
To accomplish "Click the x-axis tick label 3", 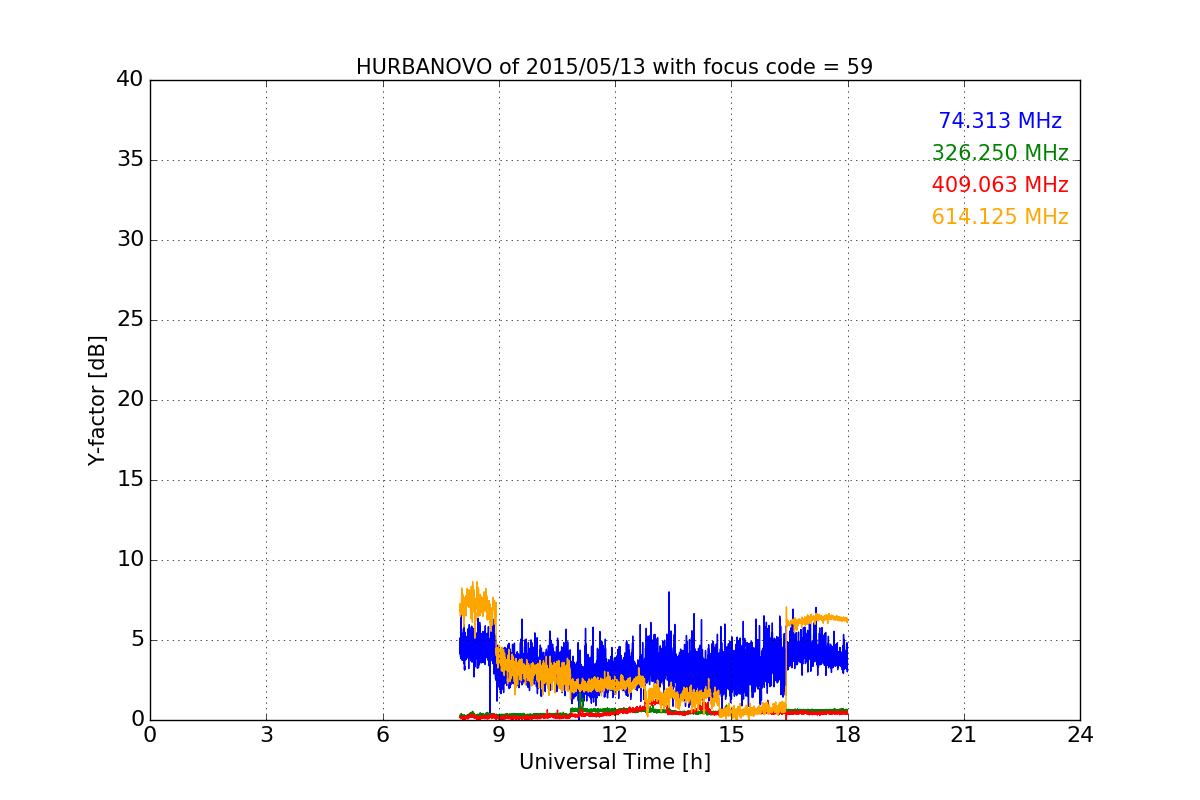I will tap(266, 735).
